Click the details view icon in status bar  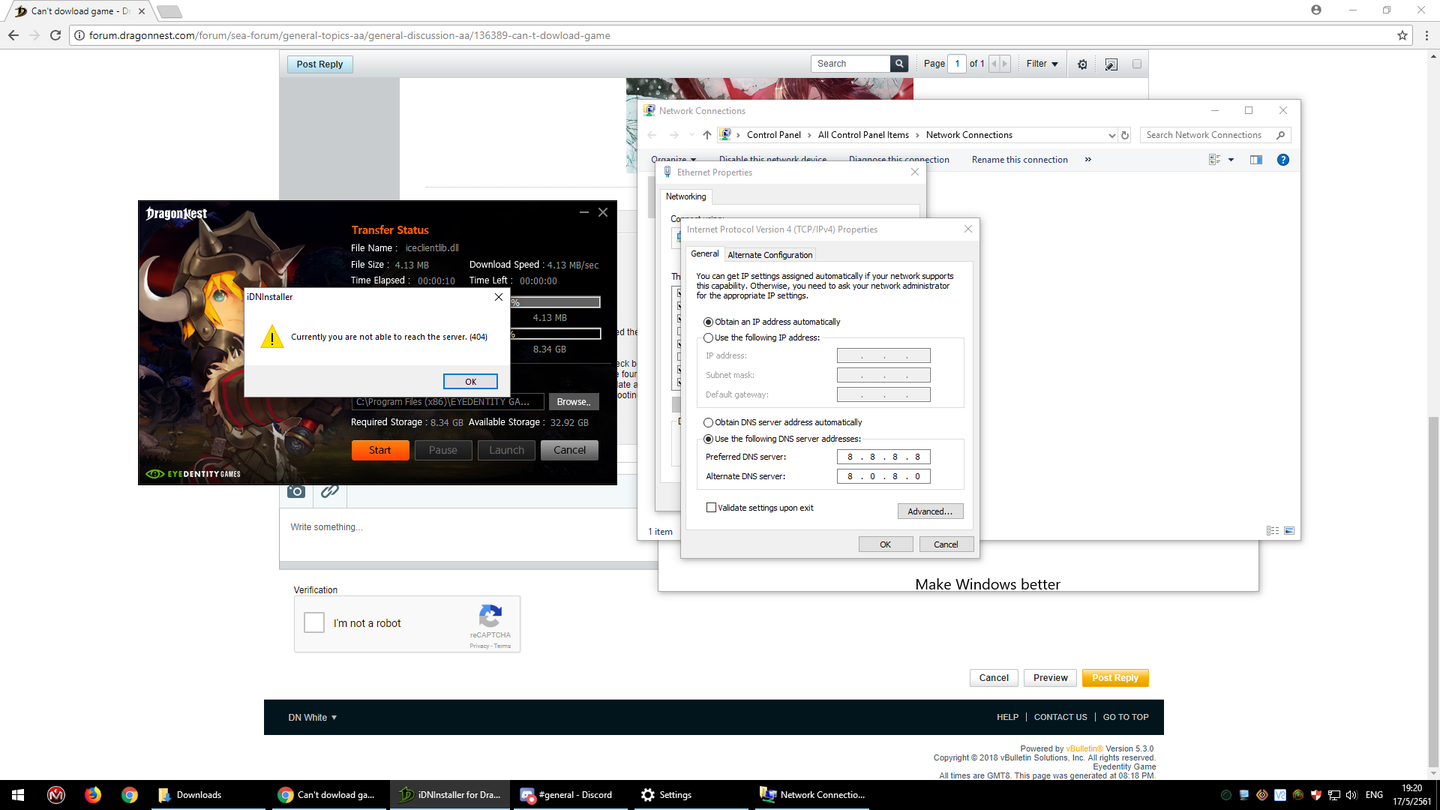click(x=1272, y=531)
